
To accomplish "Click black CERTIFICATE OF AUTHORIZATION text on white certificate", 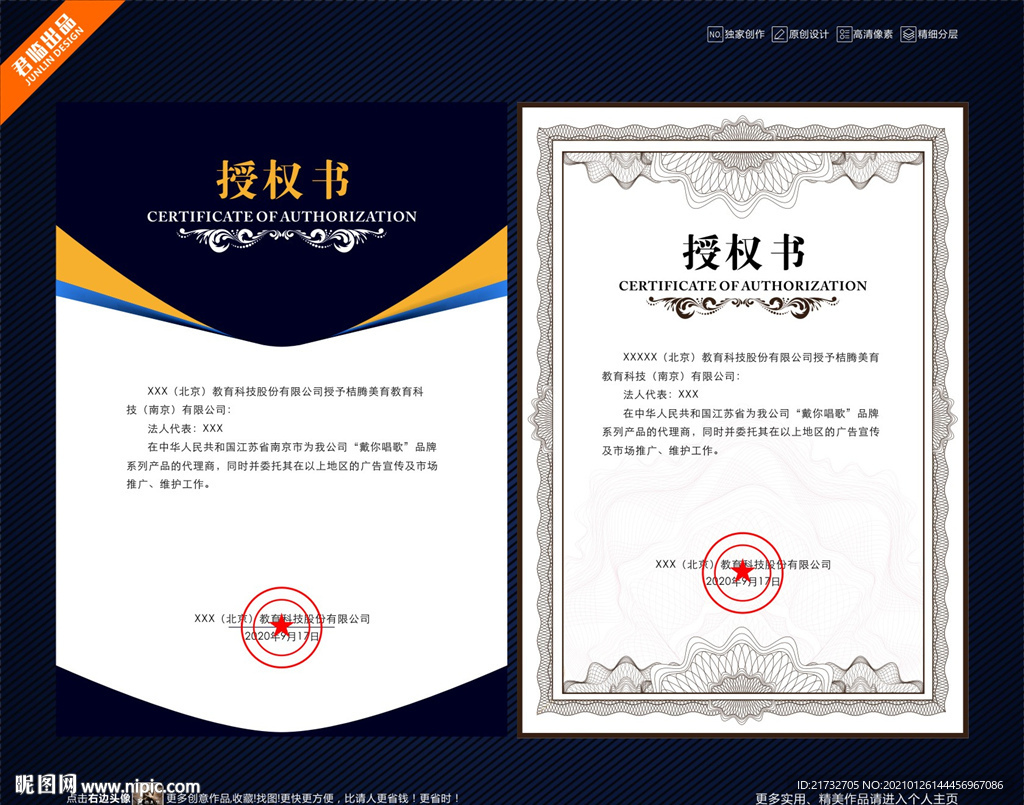I will [743, 286].
